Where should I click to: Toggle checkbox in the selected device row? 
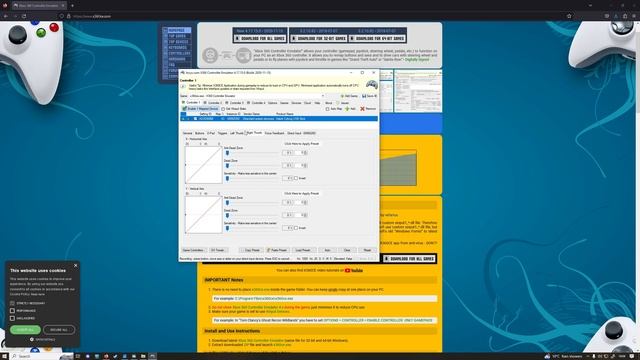(195, 119)
